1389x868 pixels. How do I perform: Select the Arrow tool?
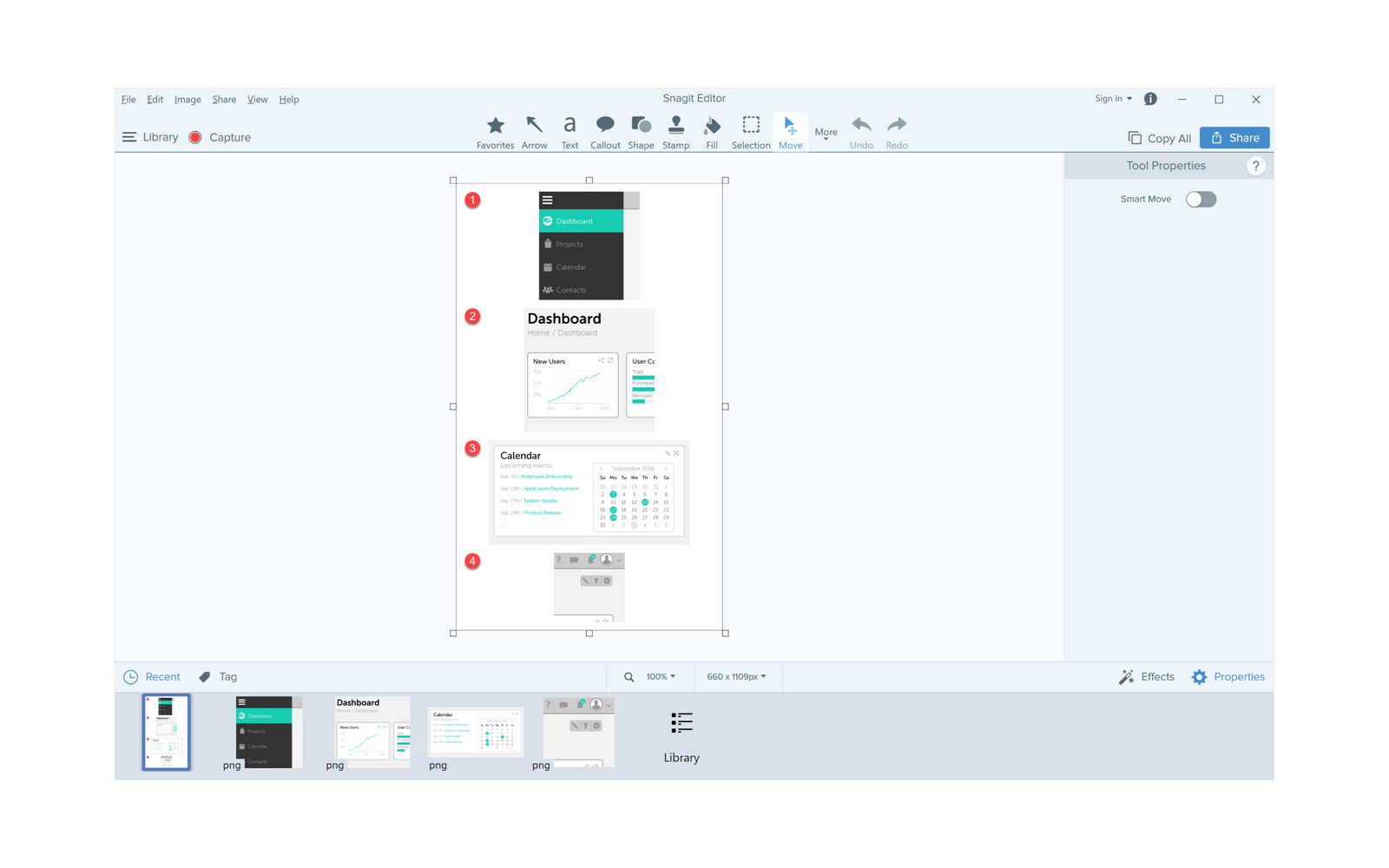[x=534, y=132]
